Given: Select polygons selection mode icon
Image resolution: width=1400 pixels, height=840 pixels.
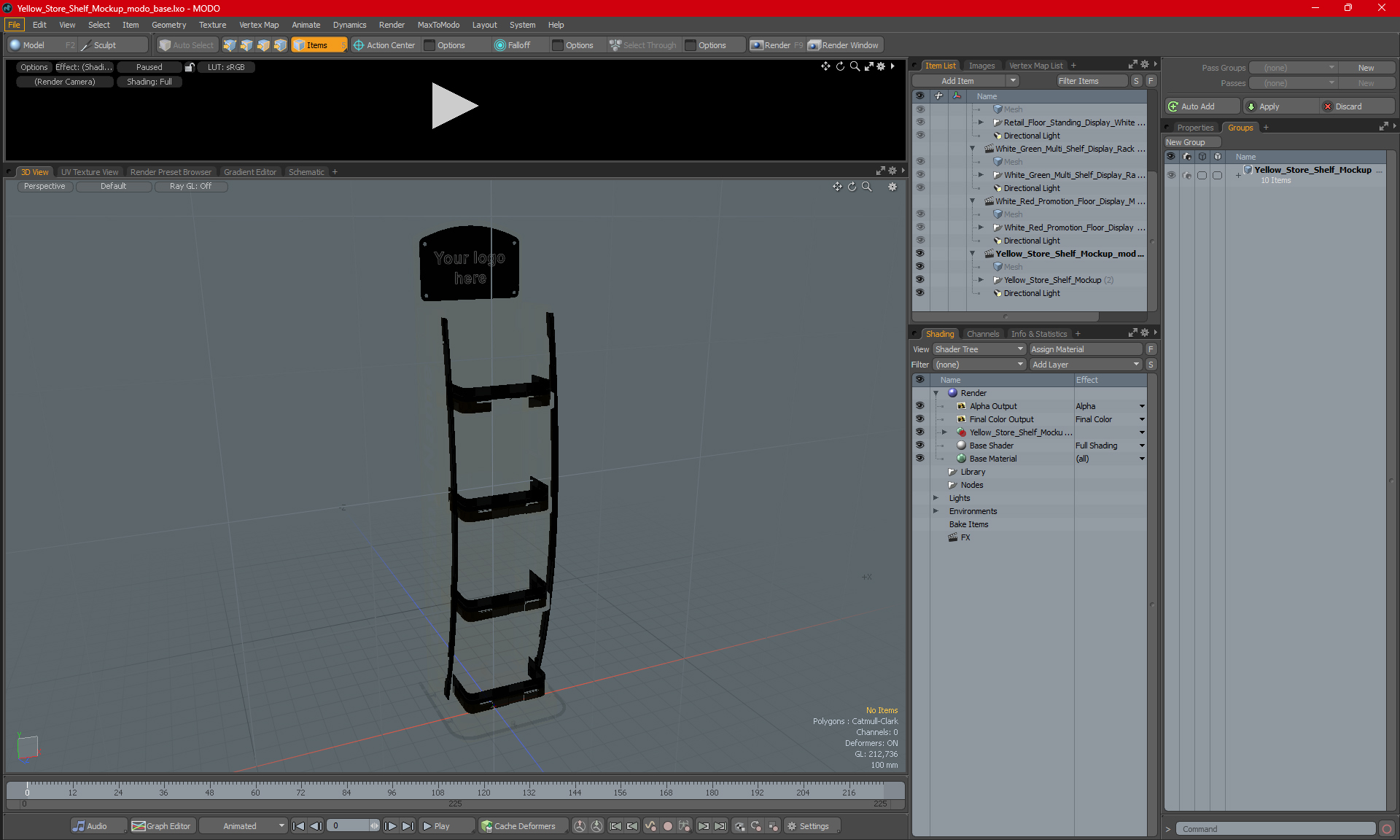Looking at the screenshot, I should (263, 45).
